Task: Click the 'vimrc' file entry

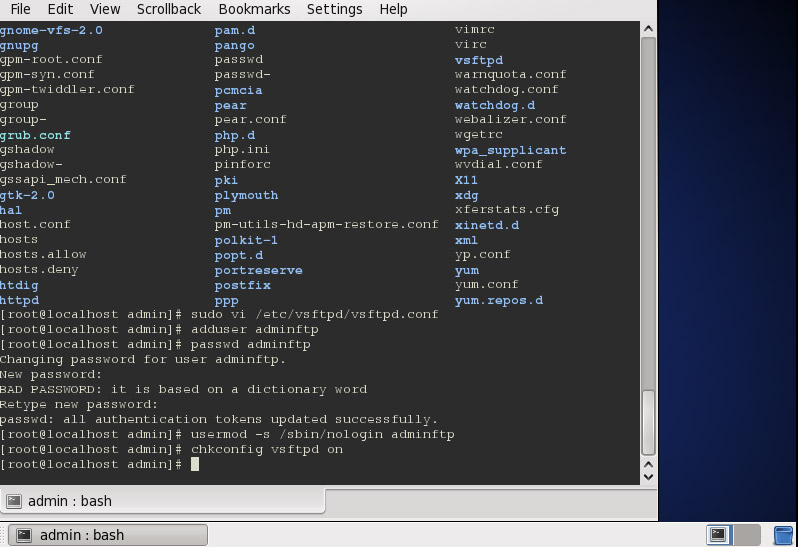Action: (474, 30)
